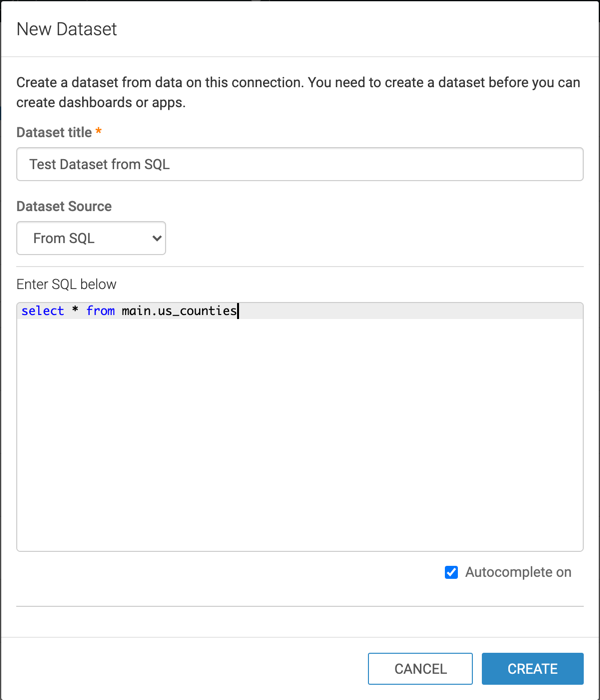The width and height of the screenshot is (600, 700).
Task: Click the 'Autocomplete on' label text
Action: (x=517, y=572)
